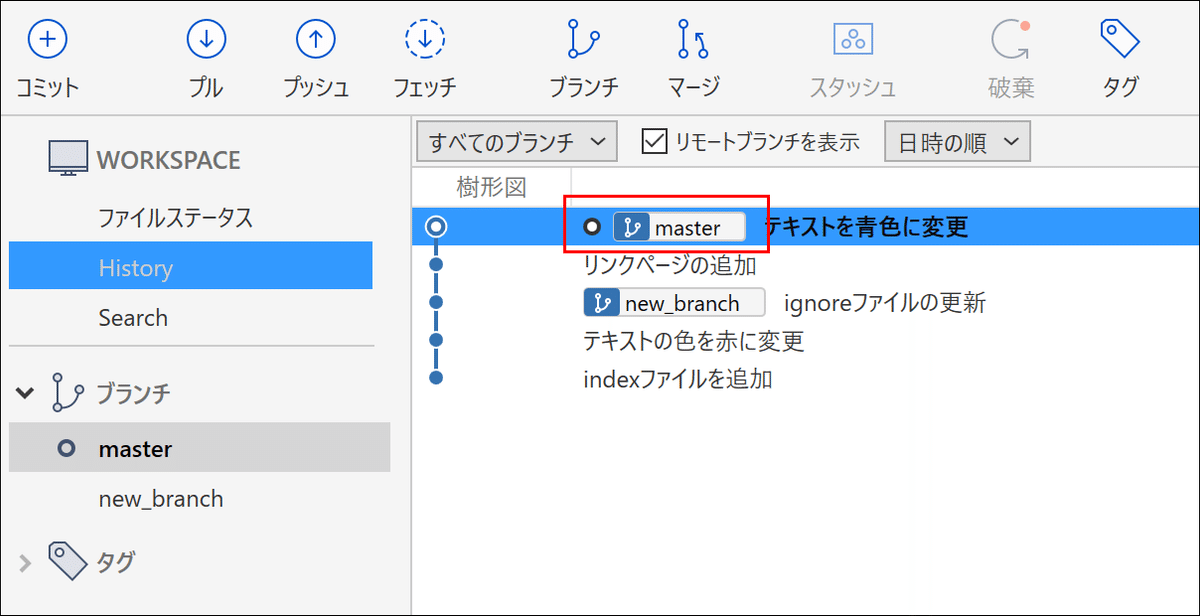Click the Tag (タグ) toolbar icon
The height and width of the screenshot is (616, 1200).
1121,40
